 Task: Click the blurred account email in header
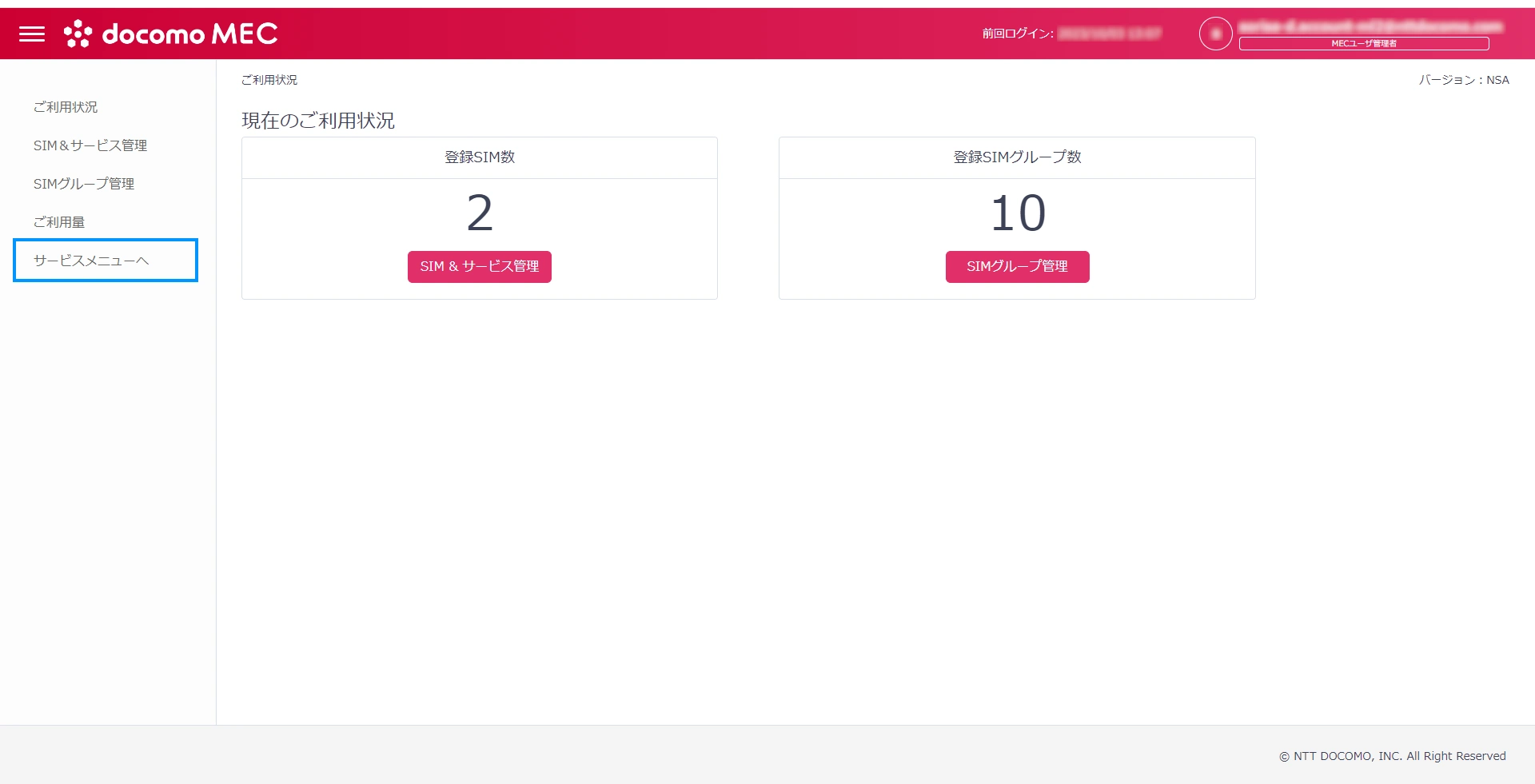click(1370, 26)
